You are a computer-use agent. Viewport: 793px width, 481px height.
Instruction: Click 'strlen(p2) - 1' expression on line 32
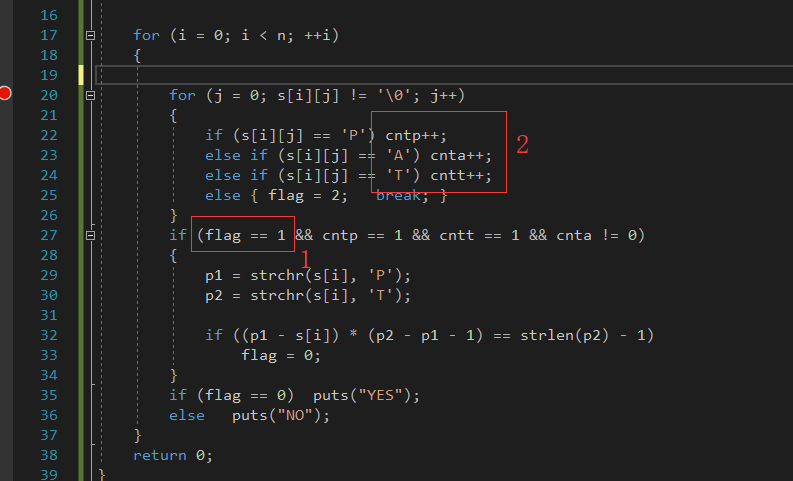pos(582,335)
